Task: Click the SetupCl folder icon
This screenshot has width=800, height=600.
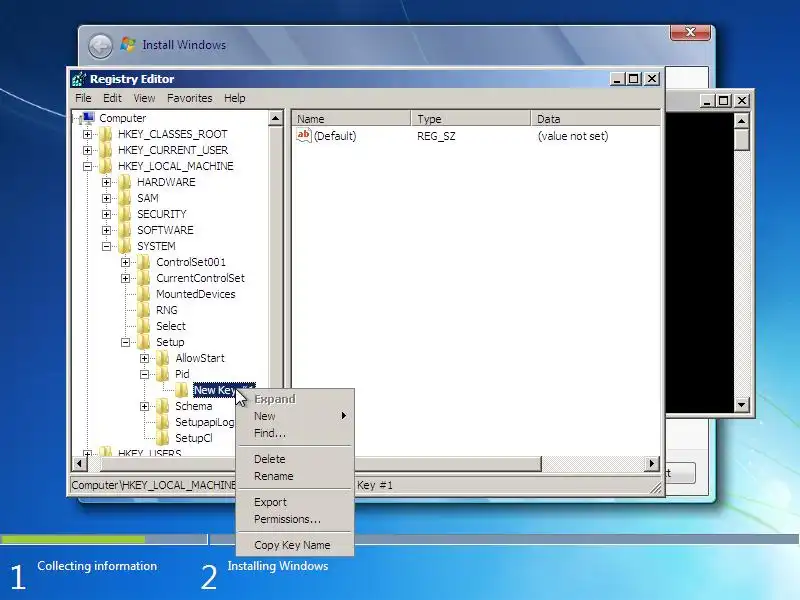Action: point(163,438)
